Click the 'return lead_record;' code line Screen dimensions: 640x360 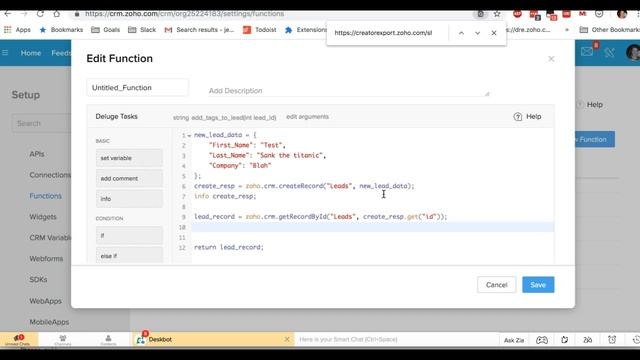coord(229,247)
